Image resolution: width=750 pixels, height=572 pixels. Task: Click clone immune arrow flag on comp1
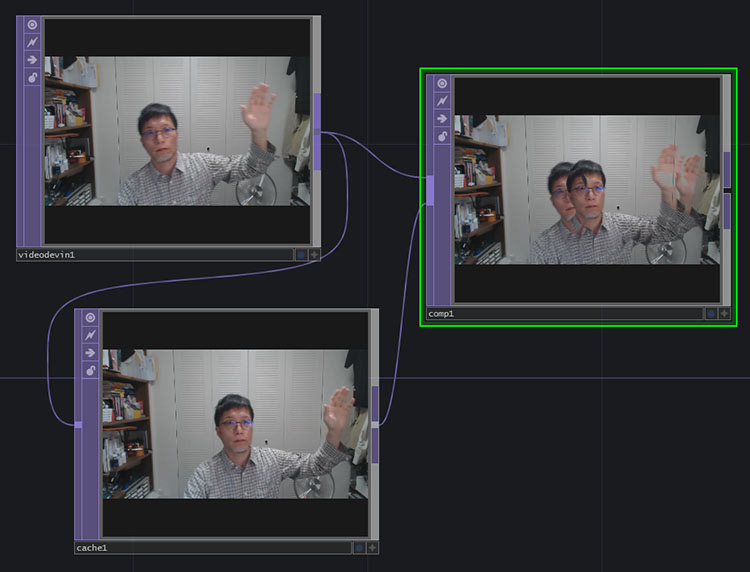[x=442, y=119]
